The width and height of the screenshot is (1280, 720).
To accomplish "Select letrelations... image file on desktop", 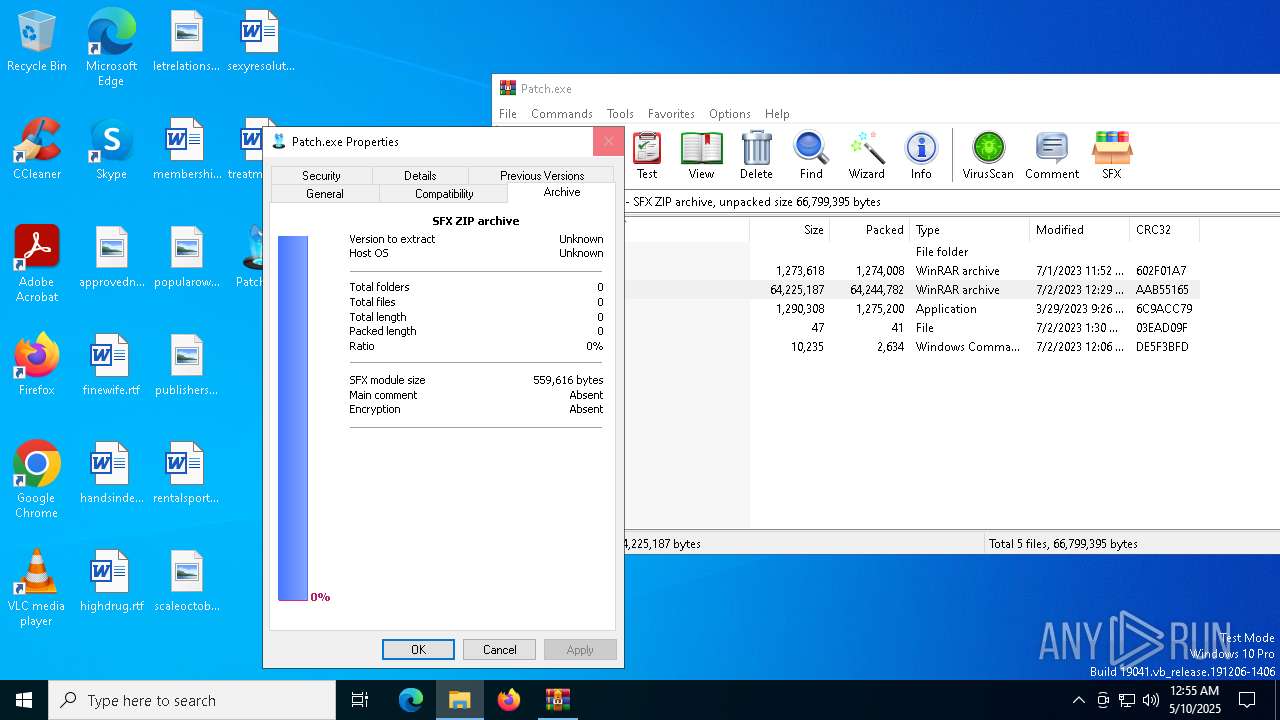I will [x=186, y=42].
